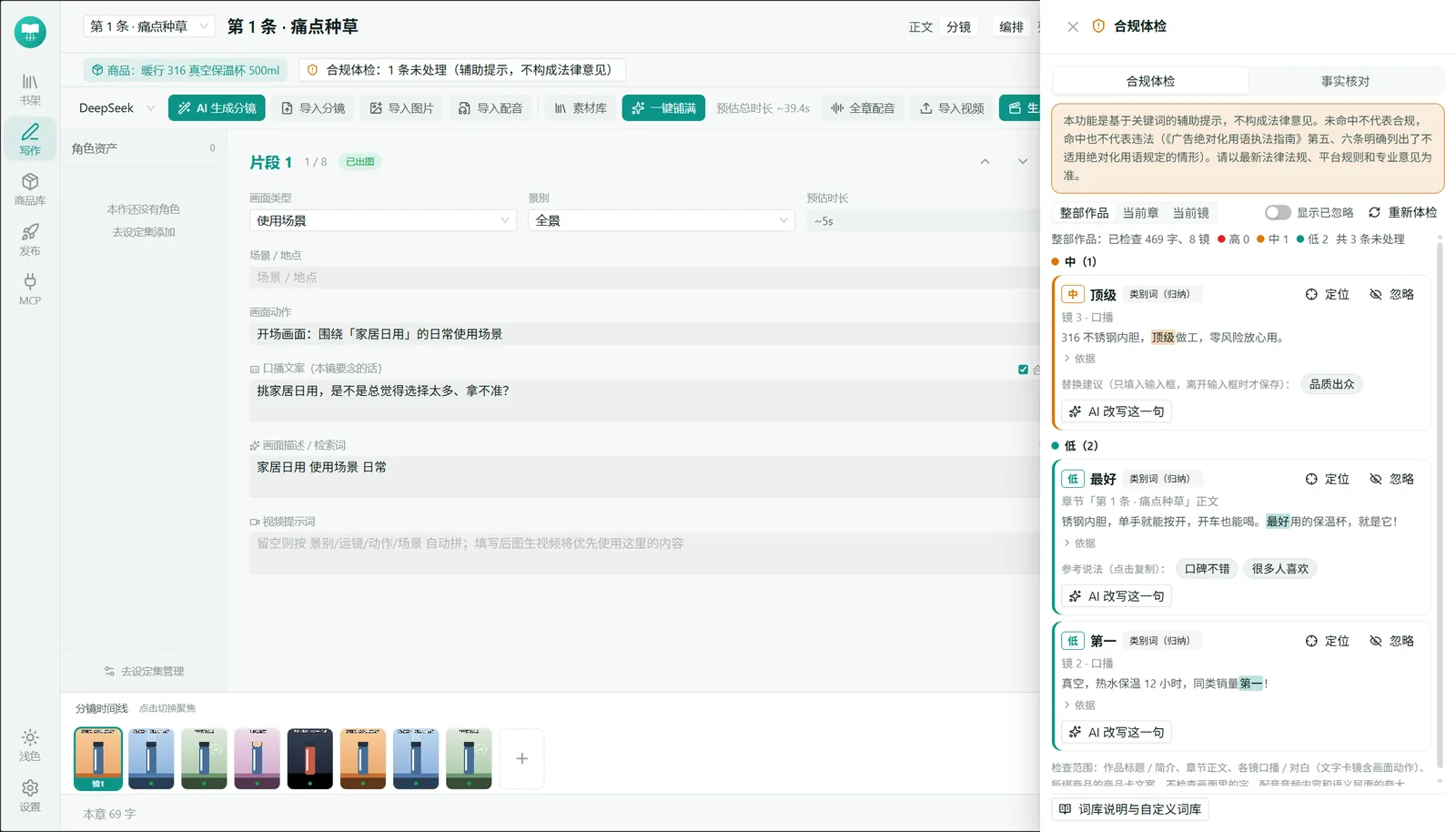
Task: Click the 一键铺满 button
Action: click(663, 107)
